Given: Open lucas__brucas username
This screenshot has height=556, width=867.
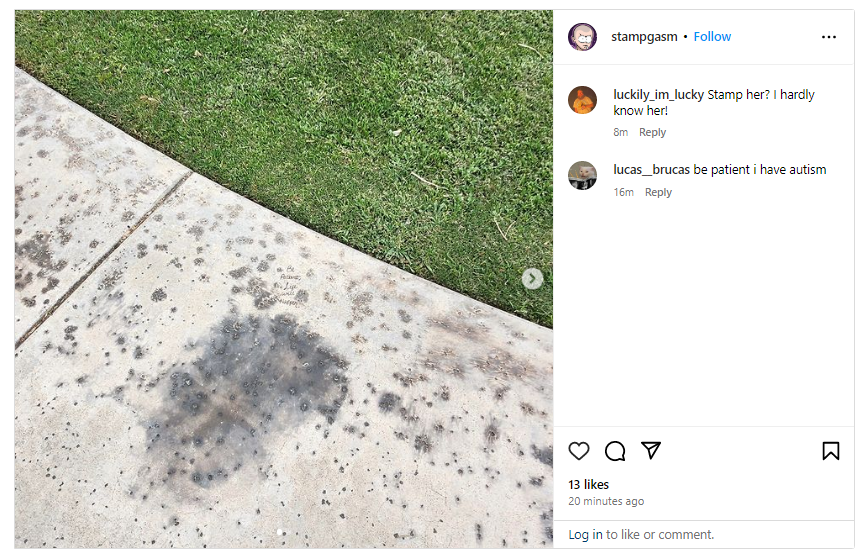Looking at the screenshot, I should pyautogui.click(x=651, y=170).
